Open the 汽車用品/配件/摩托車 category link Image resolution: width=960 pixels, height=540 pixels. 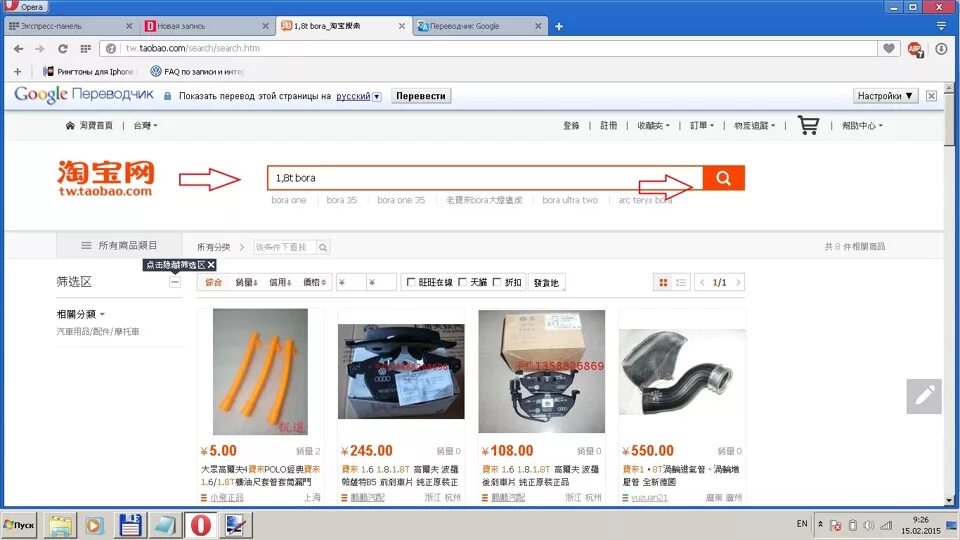(x=98, y=331)
